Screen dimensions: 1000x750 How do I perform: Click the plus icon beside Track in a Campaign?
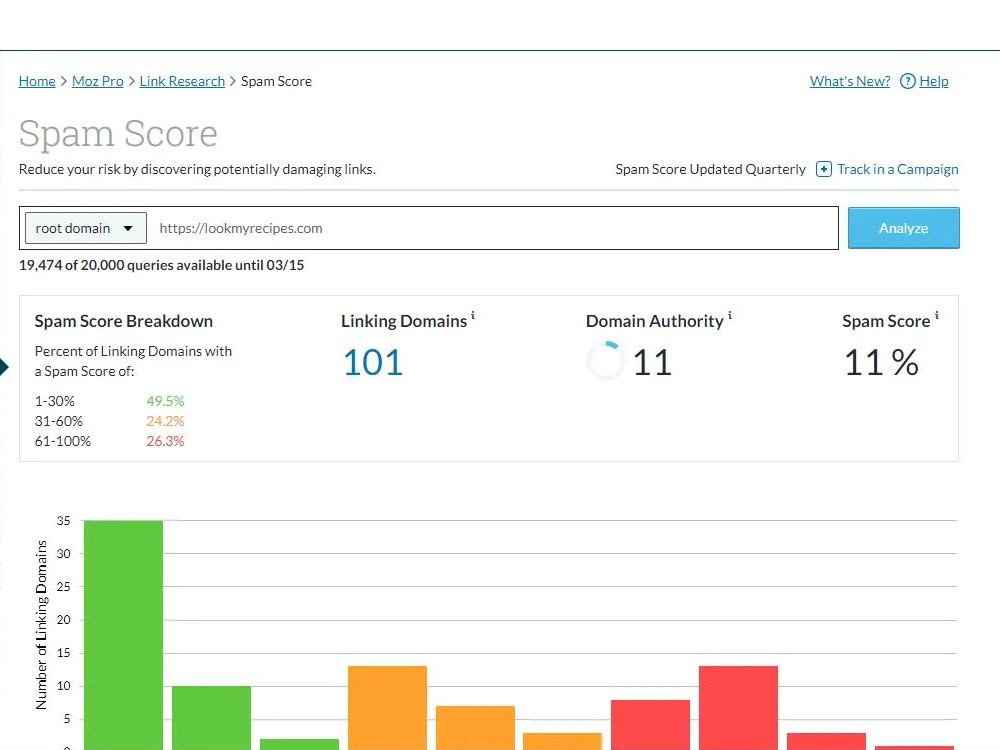[x=823, y=169]
